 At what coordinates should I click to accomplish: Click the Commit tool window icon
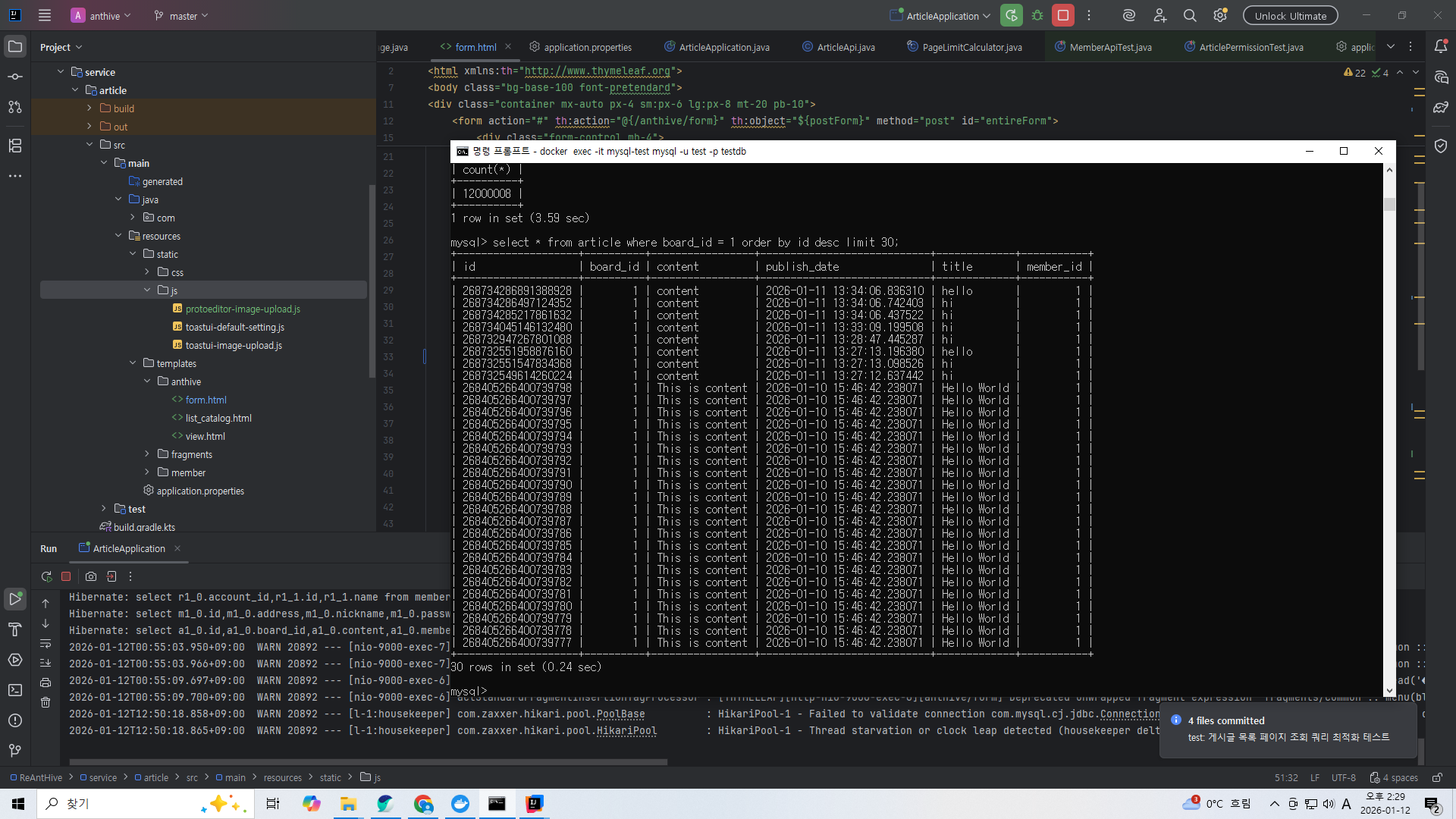point(15,77)
